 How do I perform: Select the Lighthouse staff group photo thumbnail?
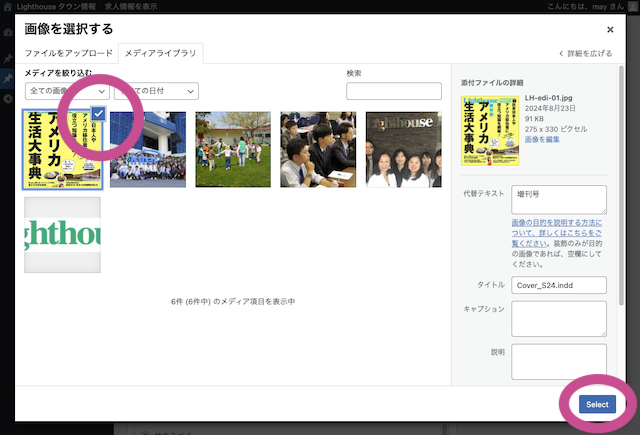click(404, 149)
